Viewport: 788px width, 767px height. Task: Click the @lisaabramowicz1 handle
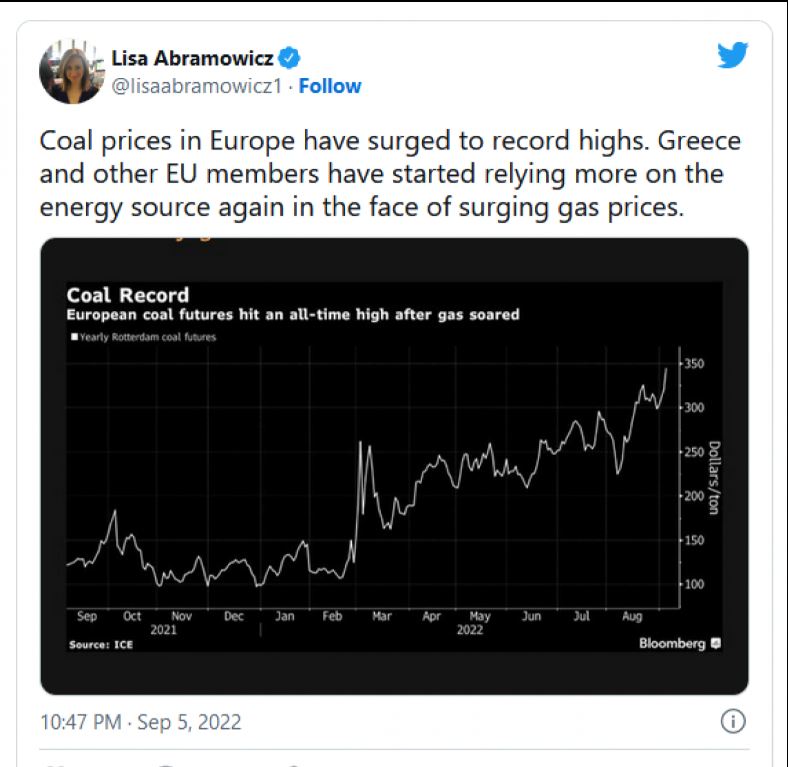tap(196, 86)
